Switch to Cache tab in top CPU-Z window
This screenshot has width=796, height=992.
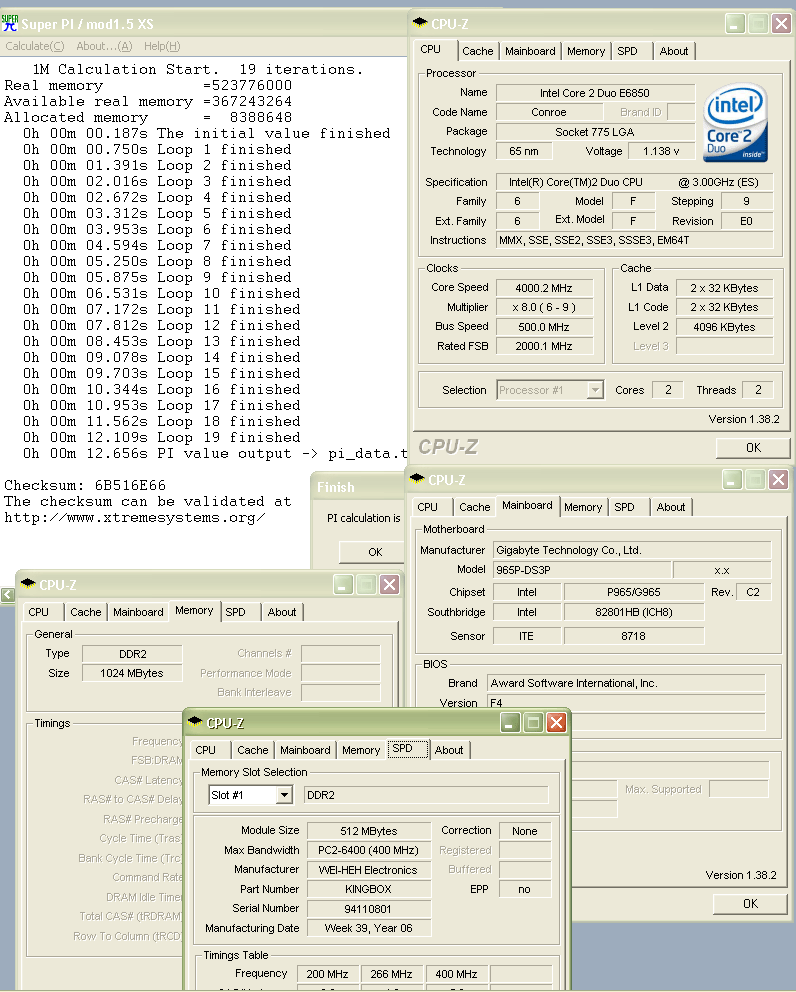pyautogui.click(x=478, y=51)
